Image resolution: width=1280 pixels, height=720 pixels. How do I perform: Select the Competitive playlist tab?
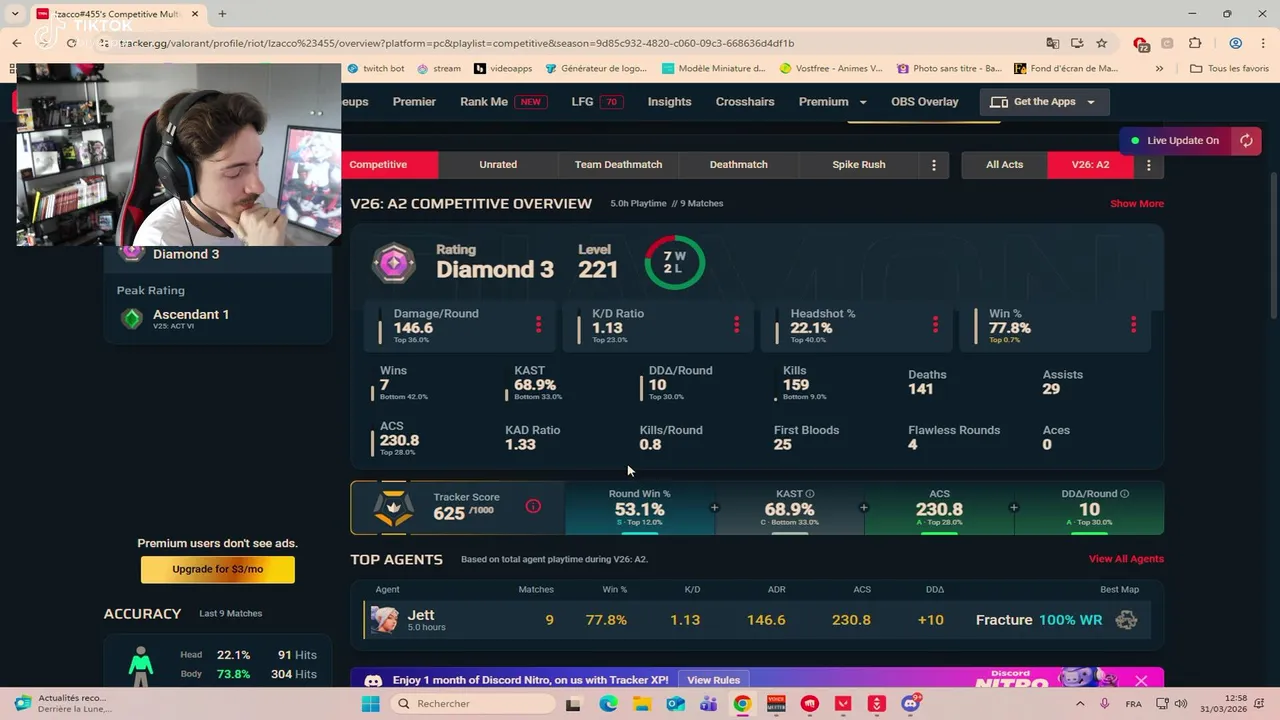click(x=378, y=165)
